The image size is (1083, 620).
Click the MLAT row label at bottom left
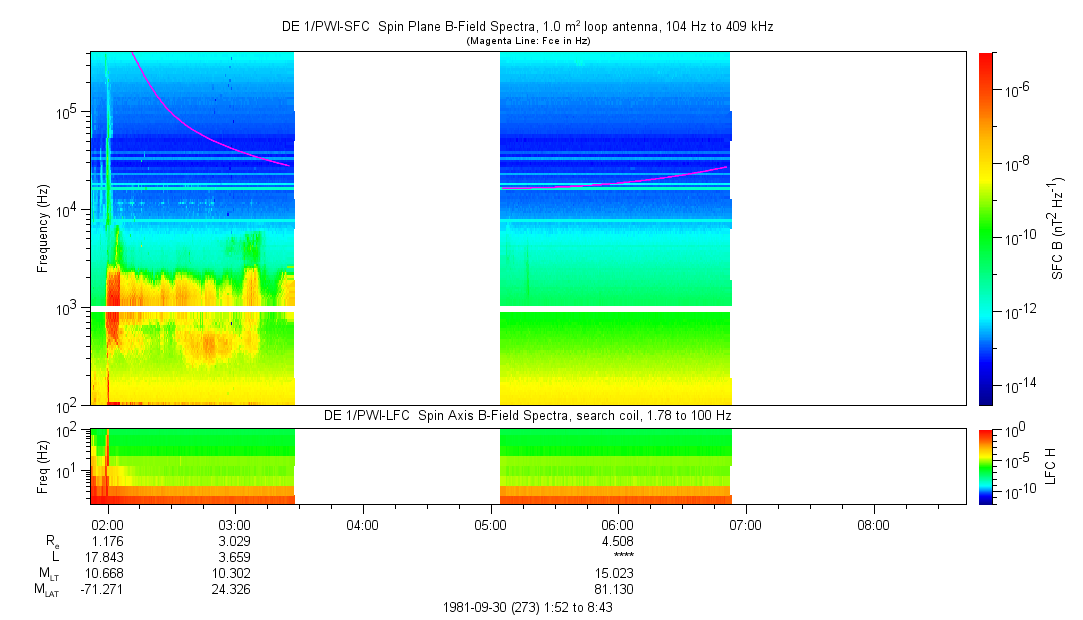click(47, 590)
